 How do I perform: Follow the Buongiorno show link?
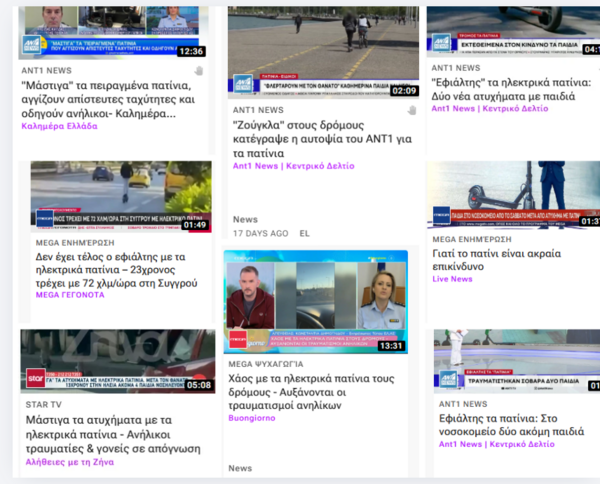tap(252, 418)
